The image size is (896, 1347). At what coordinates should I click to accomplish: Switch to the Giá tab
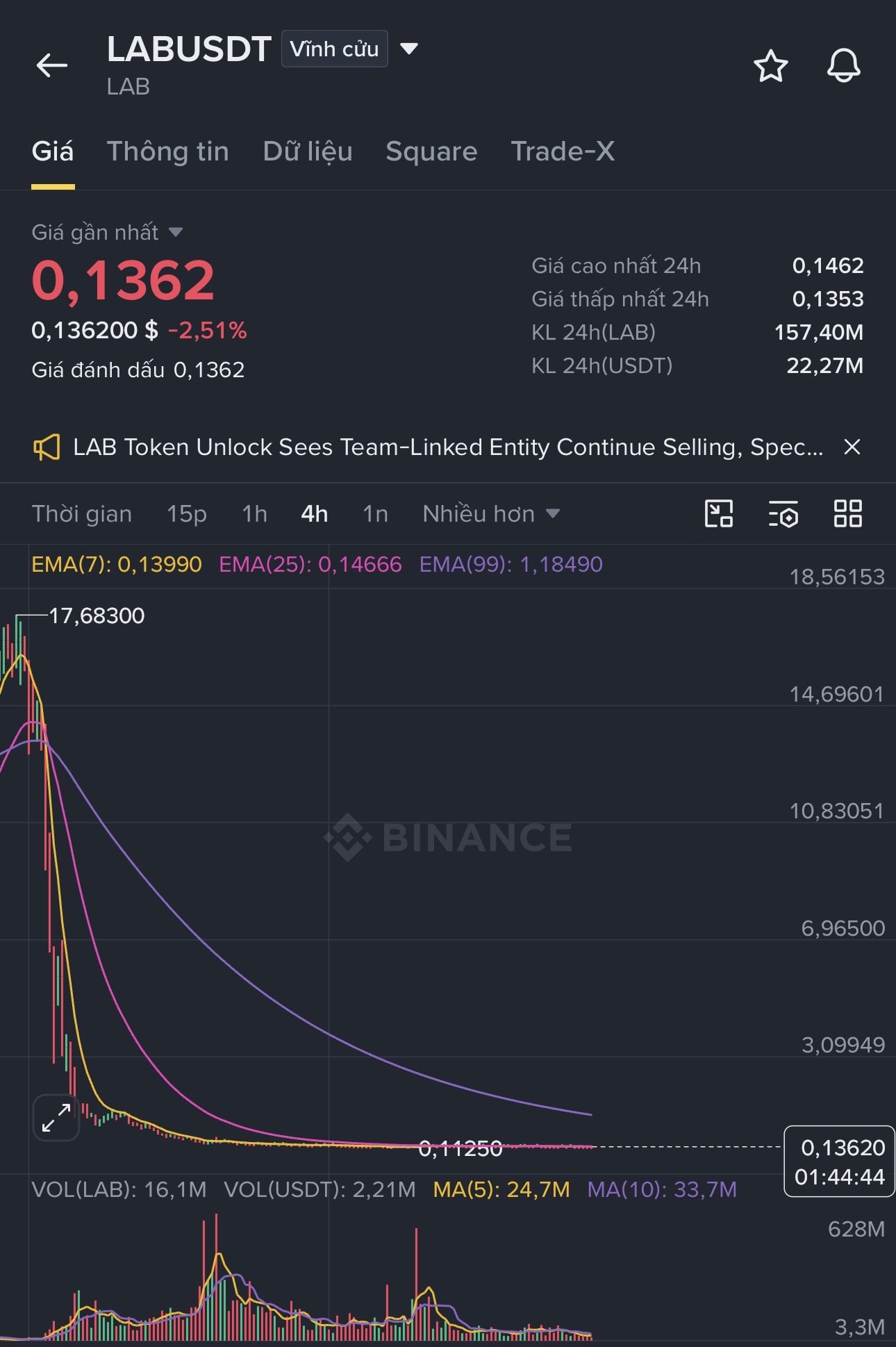tap(53, 151)
